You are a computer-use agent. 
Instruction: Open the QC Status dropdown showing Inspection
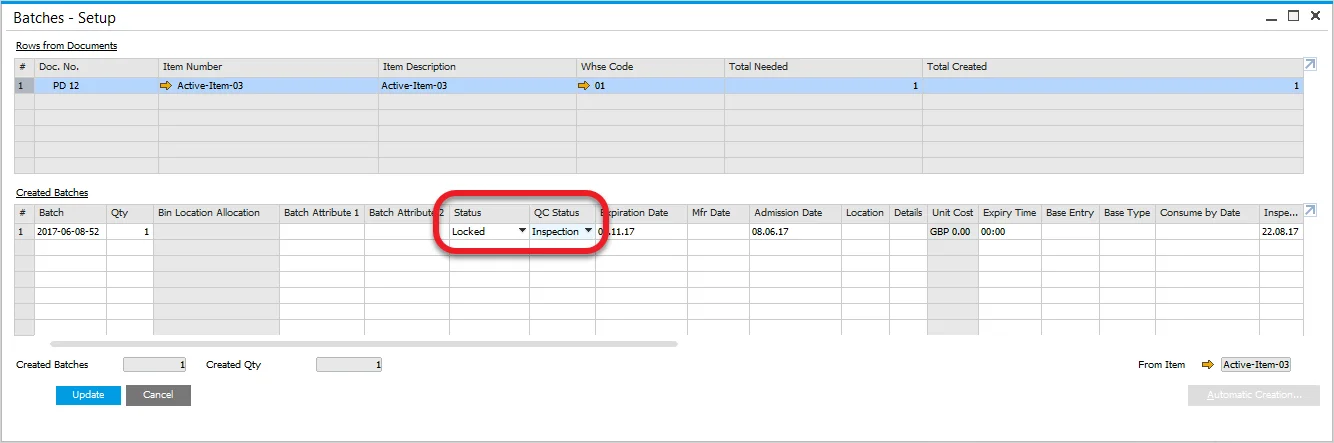coord(588,231)
